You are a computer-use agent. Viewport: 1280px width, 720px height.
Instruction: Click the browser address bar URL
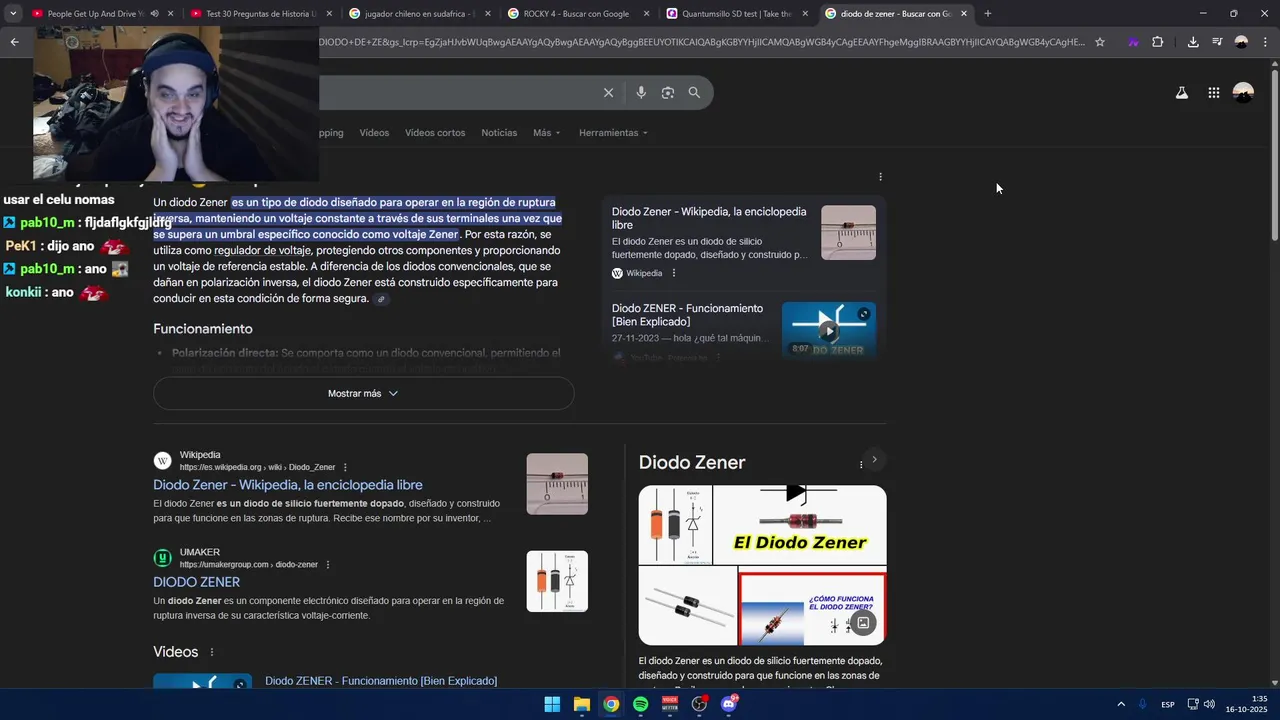(700, 42)
